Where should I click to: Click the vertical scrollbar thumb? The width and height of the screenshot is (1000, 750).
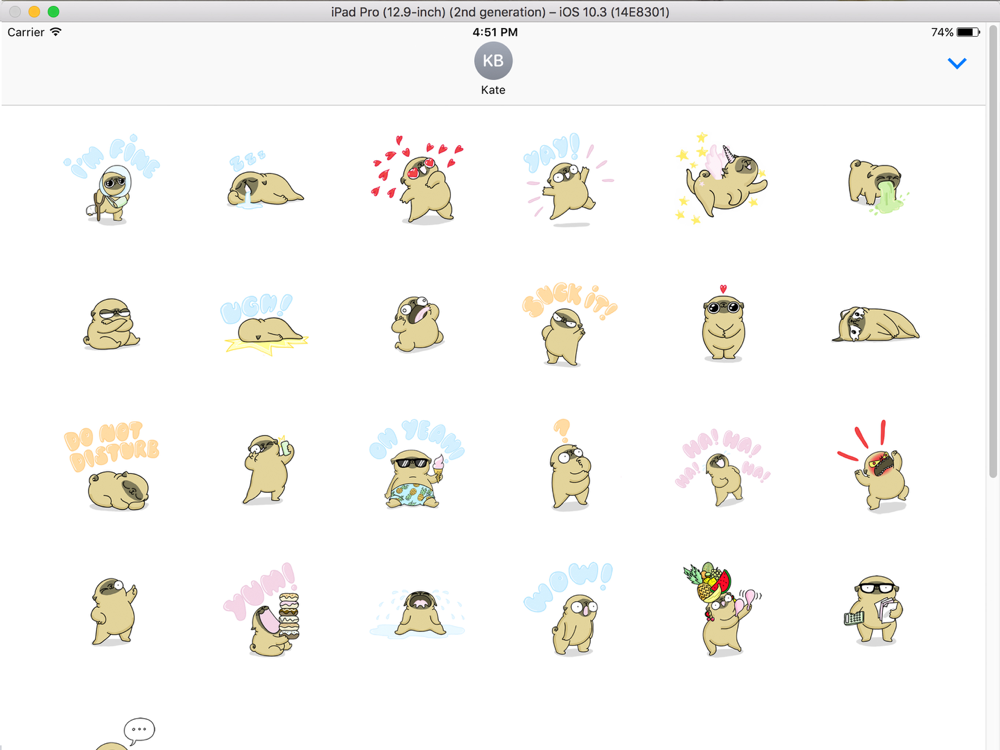tap(993, 252)
